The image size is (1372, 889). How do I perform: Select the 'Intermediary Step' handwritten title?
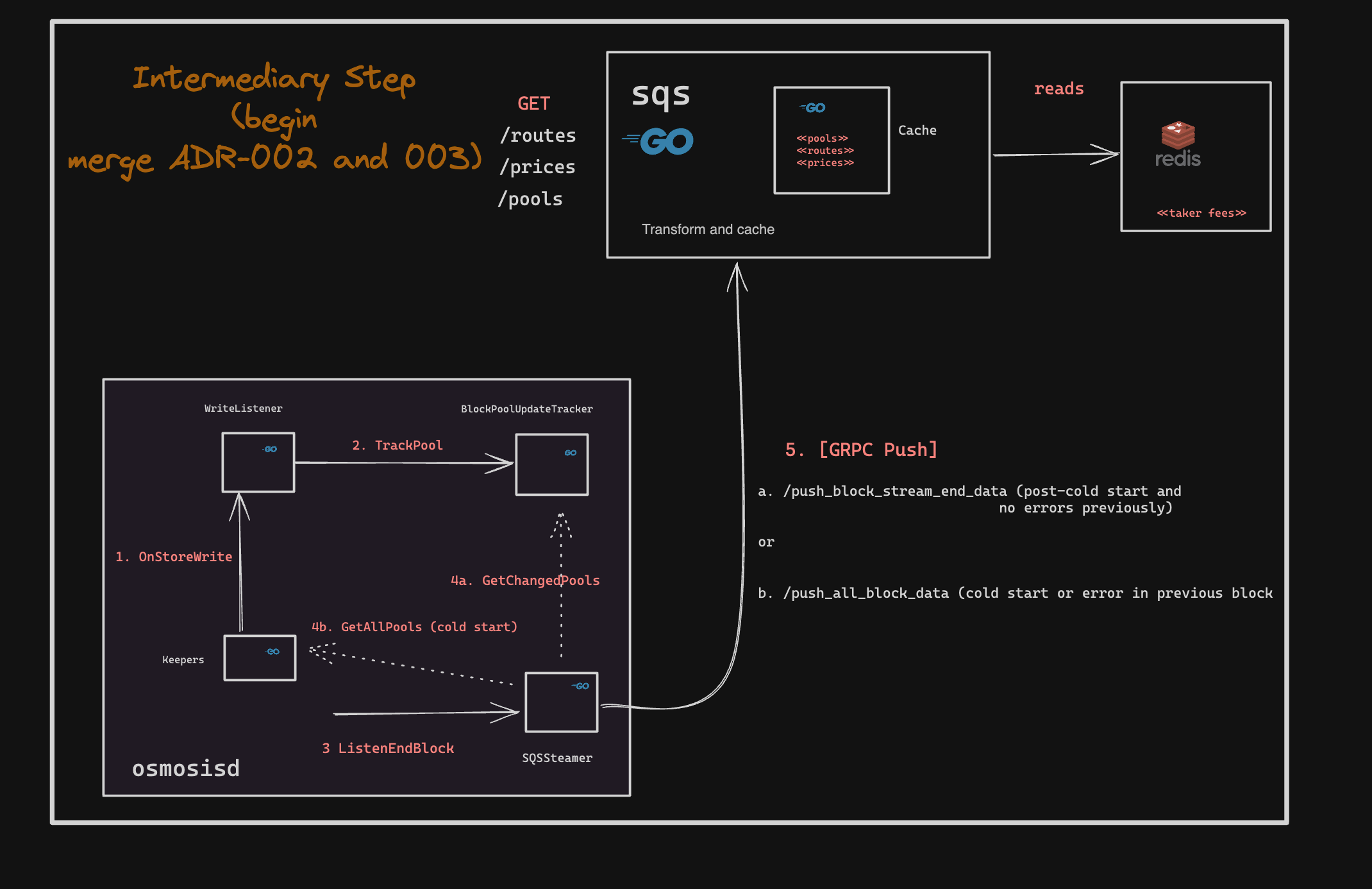pyautogui.click(x=274, y=78)
